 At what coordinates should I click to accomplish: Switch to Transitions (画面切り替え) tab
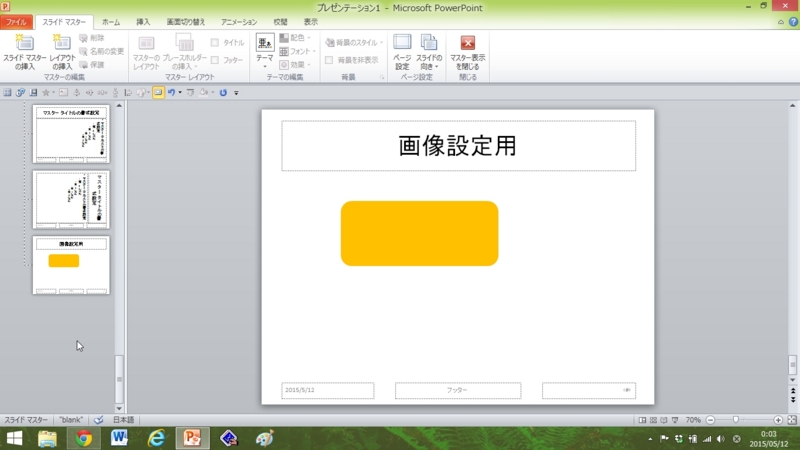(186, 22)
